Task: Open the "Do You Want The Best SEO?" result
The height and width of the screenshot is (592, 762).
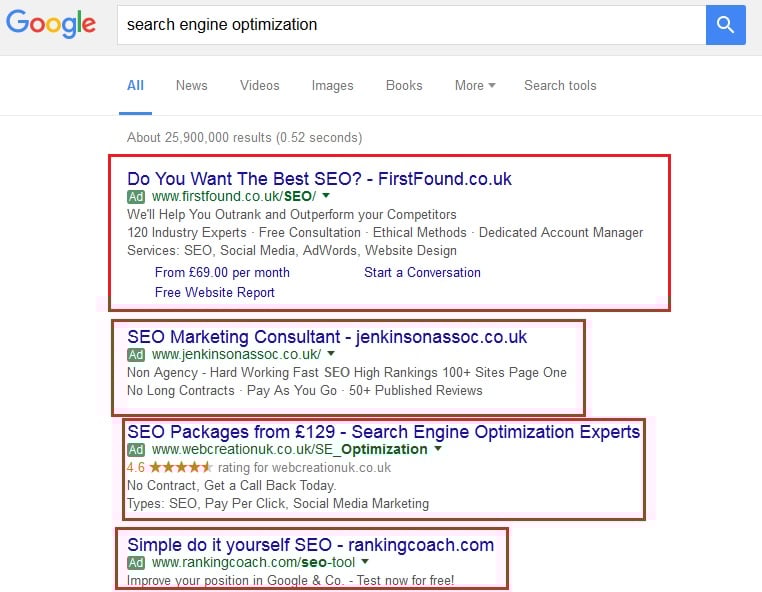Action: (319, 179)
